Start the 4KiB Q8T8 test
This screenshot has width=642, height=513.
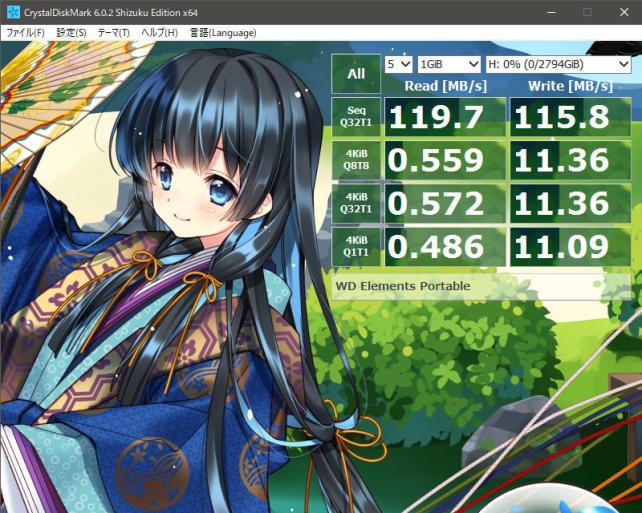(x=356, y=160)
